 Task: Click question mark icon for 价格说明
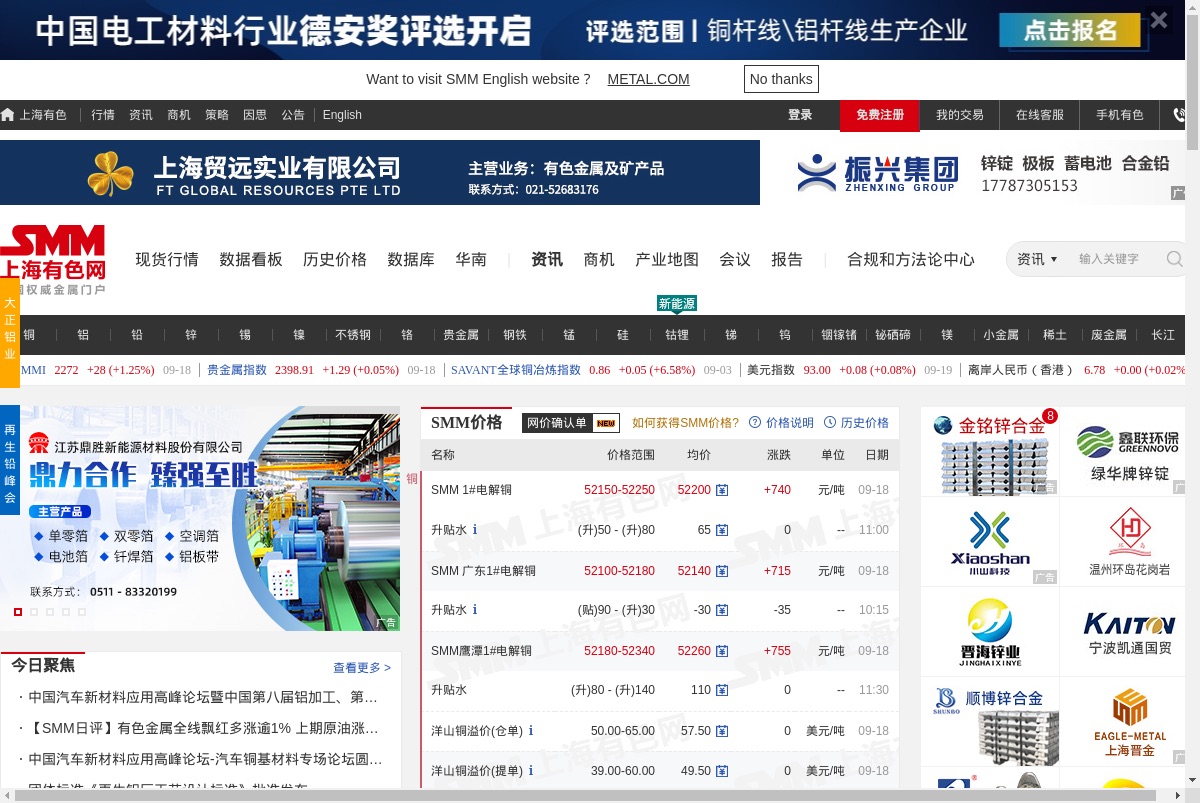pos(755,422)
